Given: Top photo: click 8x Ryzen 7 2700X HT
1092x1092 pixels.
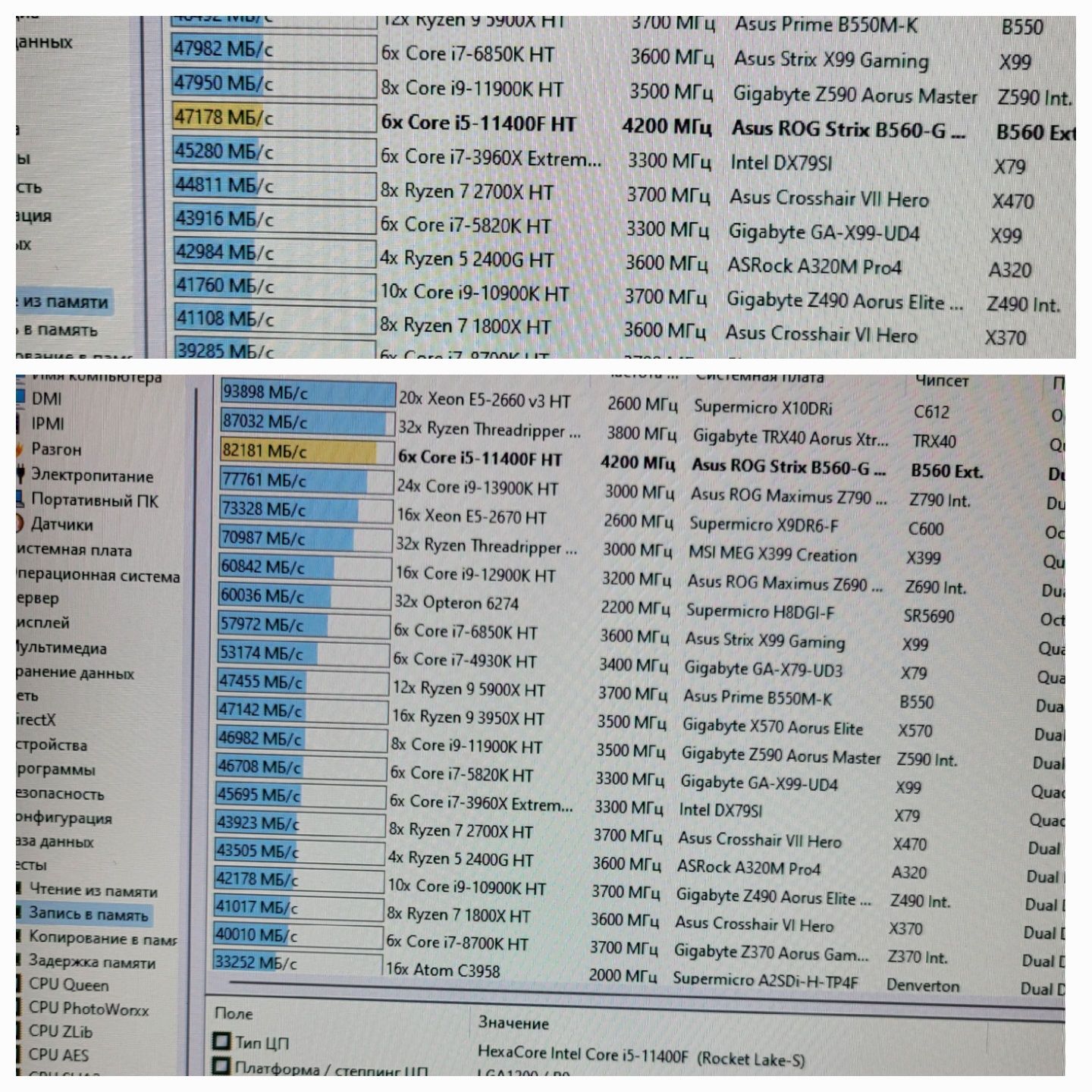Looking at the screenshot, I should click(467, 192).
